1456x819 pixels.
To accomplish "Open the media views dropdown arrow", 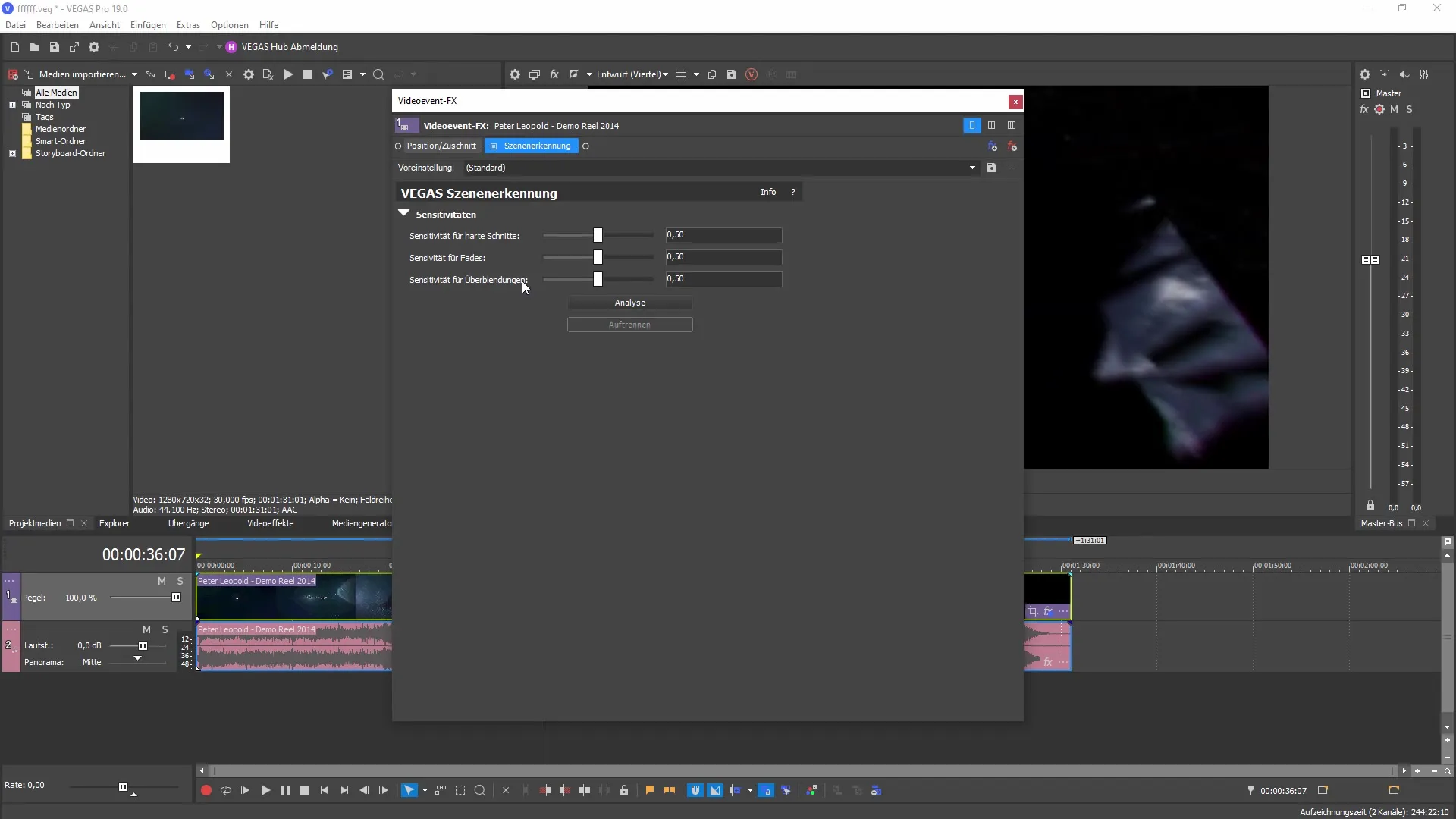I will pos(362,74).
